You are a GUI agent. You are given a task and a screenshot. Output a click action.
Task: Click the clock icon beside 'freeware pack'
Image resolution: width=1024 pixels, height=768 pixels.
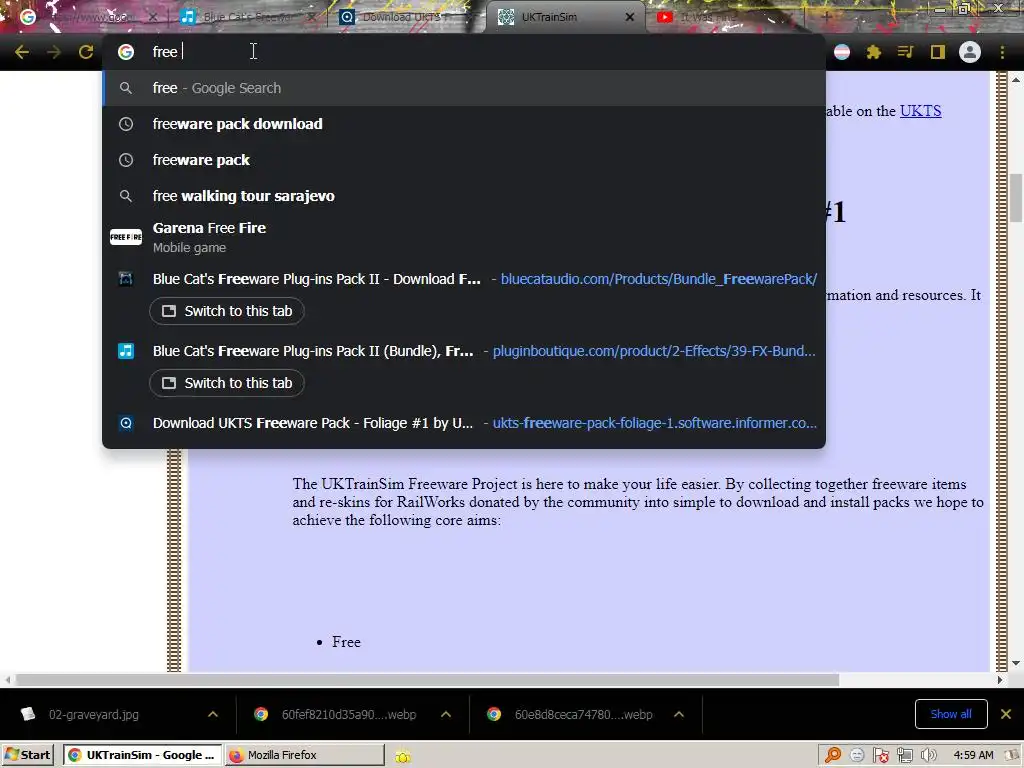(x=126, y=160)
